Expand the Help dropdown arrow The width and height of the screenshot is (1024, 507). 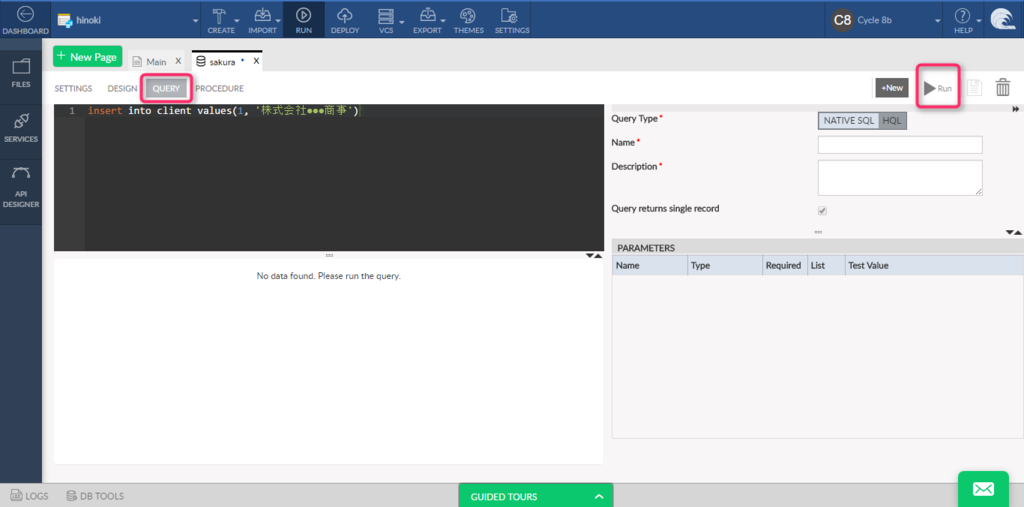(978, 22)
